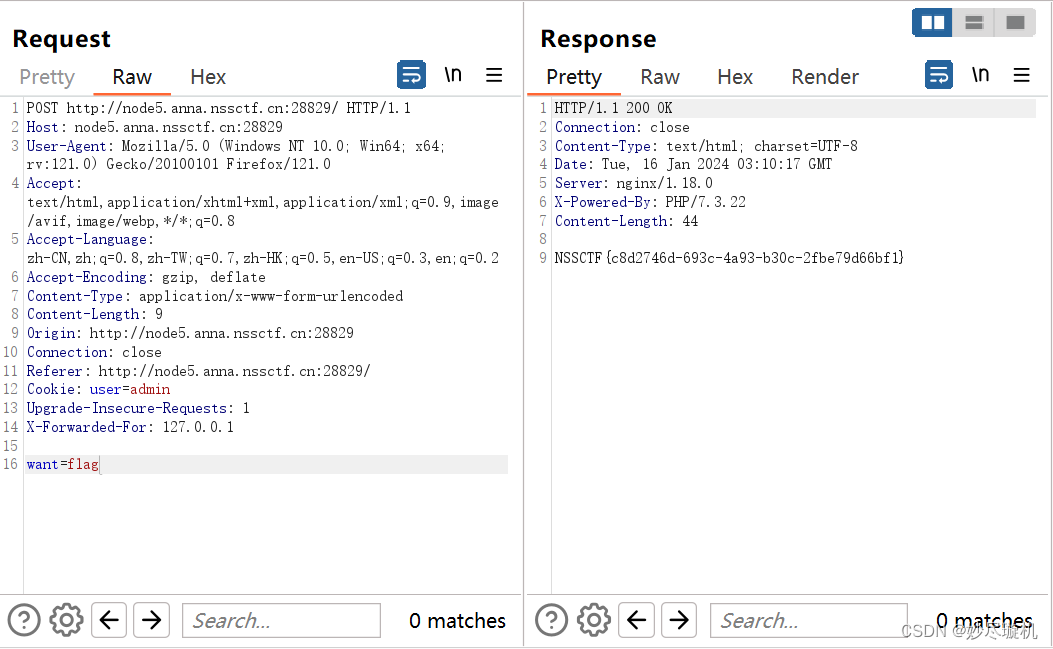Click the NSSCTF flag text in response
The width and height of the screenshot is (1053, 649).
(x=729, y=258)
